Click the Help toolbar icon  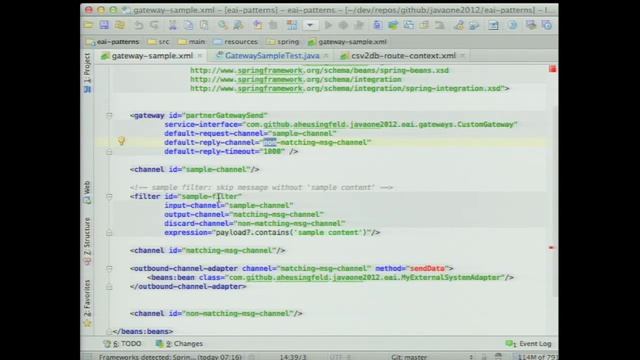tap(512, 25)
